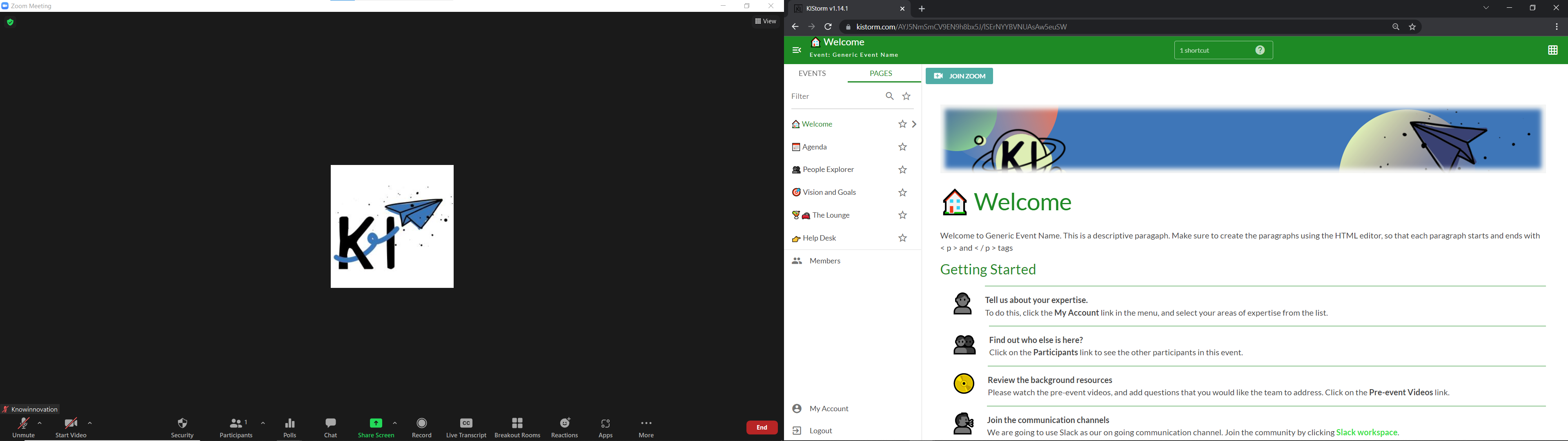Expand audio options arrow beside Unmute
The width and height of the screenshot is (1568, 441).
[40, 423]
